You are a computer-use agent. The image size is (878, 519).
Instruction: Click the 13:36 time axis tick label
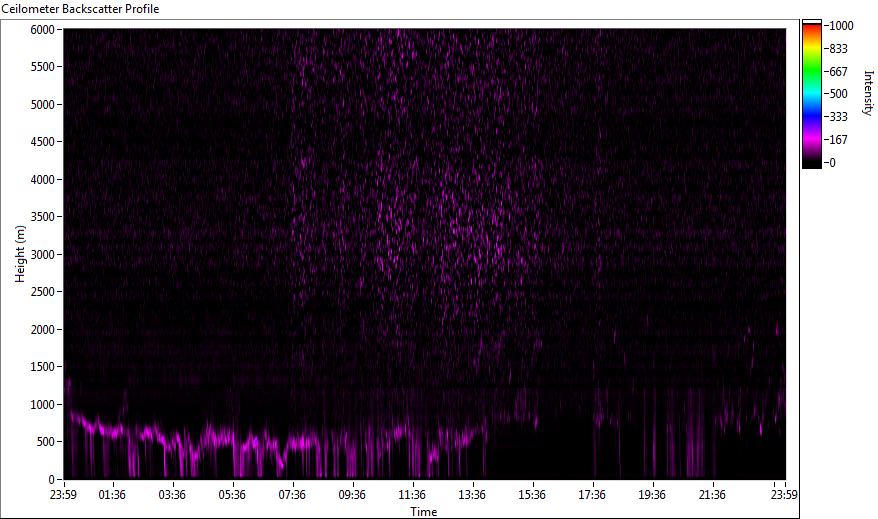(x=472, y=494)
